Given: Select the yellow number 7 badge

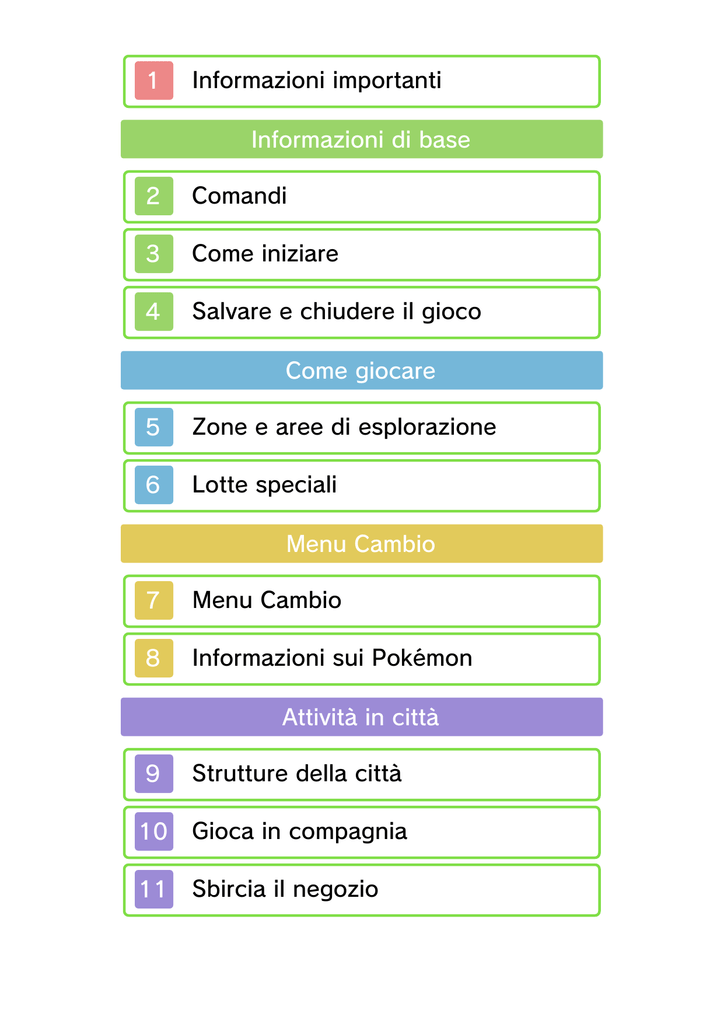Looking at the screenshot, I should tap(153, 600).
